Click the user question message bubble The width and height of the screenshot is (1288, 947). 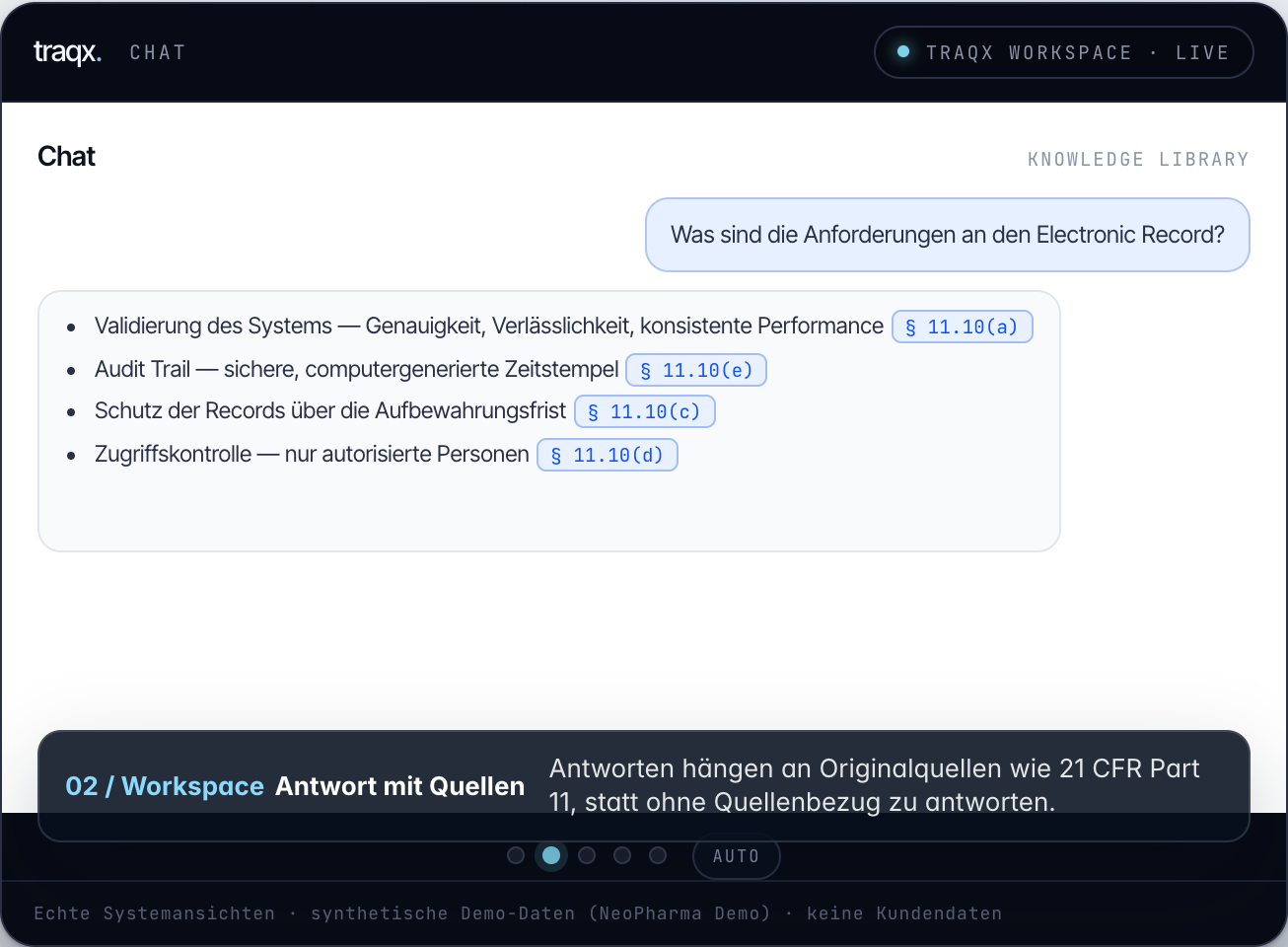tap(948, 235)
